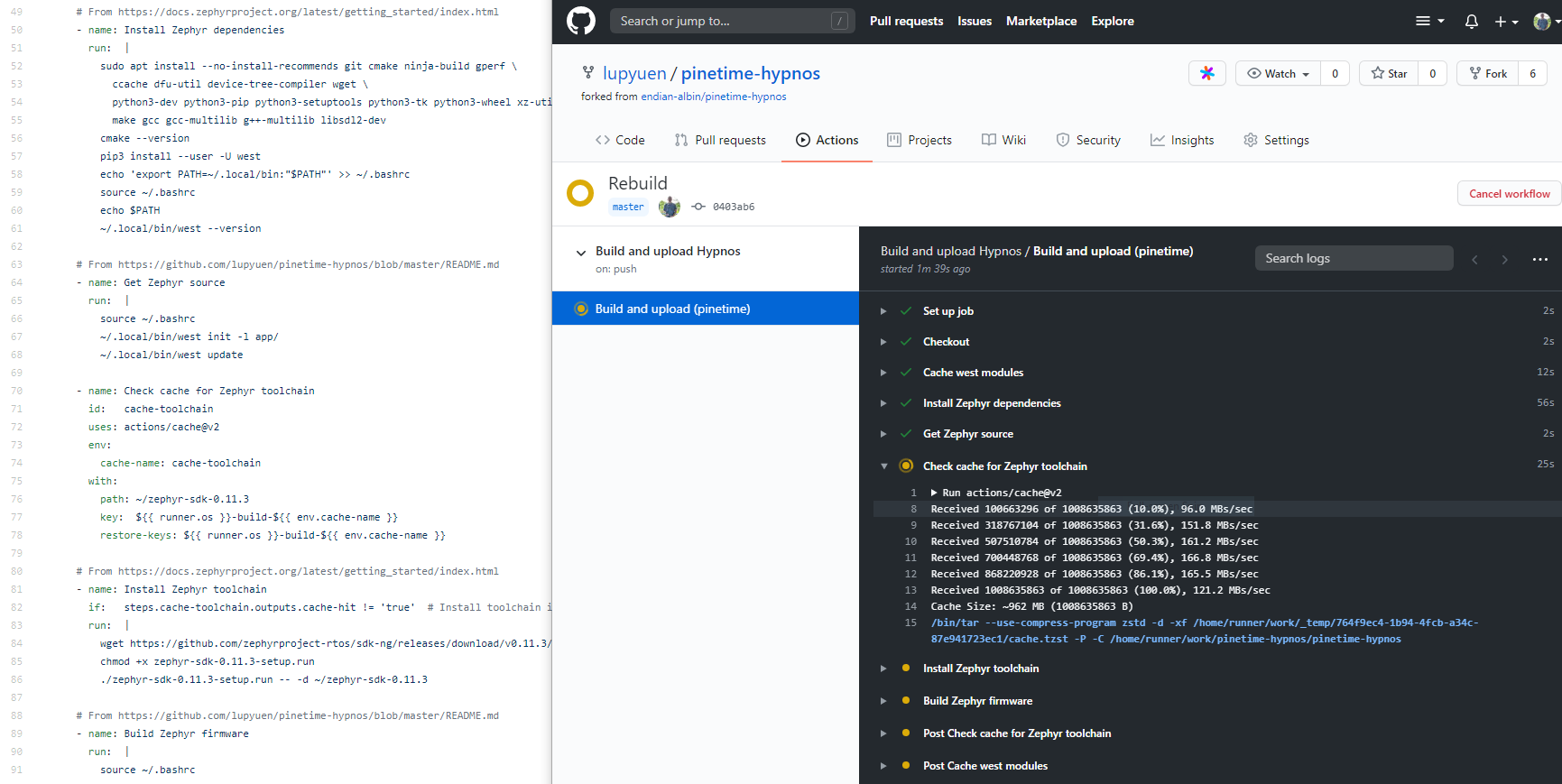
Task: Open the Watch dropdown
Action: [1279, 73]
